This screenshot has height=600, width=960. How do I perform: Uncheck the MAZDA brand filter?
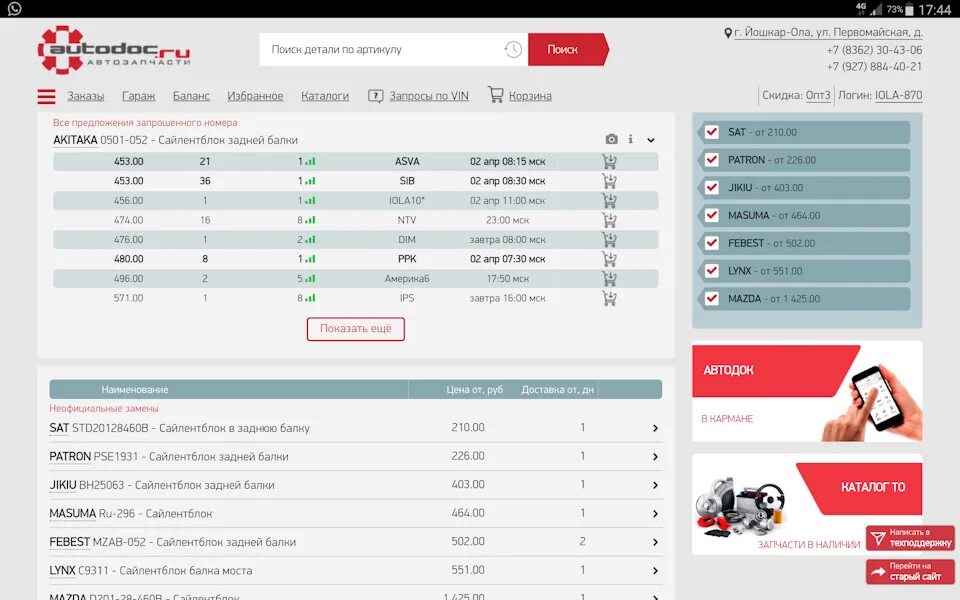[x=711, y=299]
